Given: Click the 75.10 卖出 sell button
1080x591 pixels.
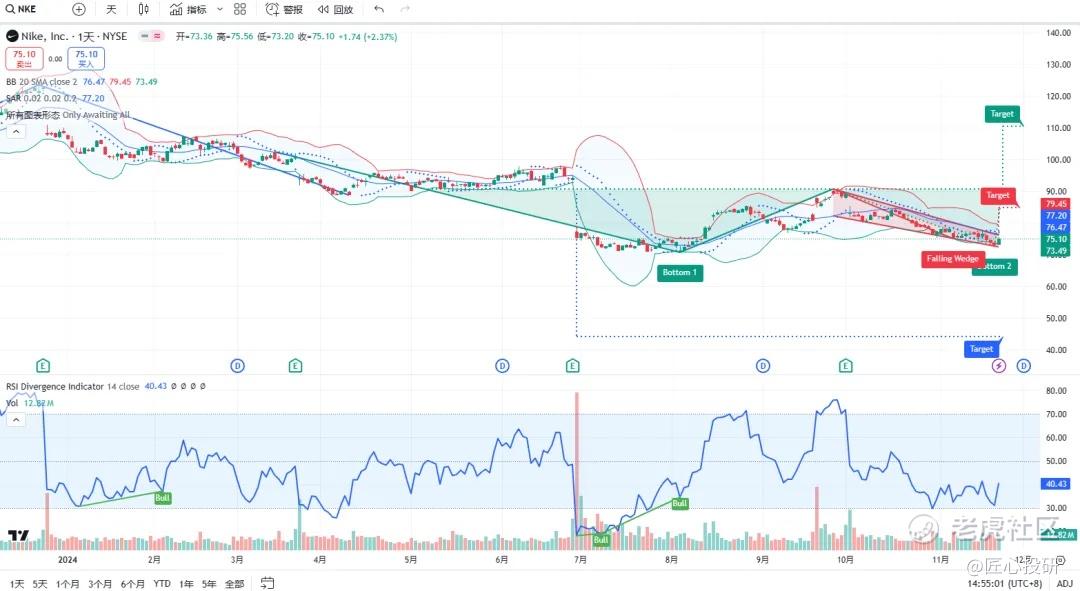Looking at the screenshot, I should 23,58.
